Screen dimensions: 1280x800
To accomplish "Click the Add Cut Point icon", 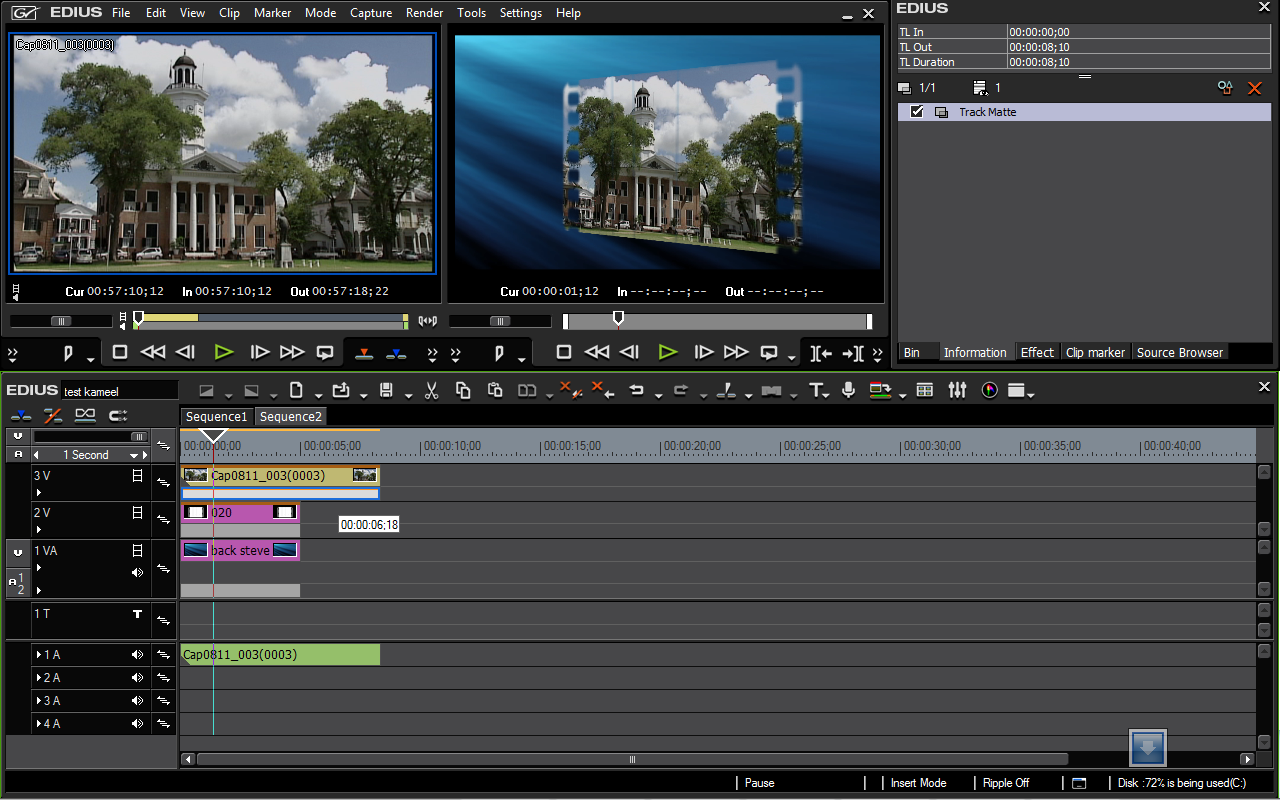I will (727, 390).
